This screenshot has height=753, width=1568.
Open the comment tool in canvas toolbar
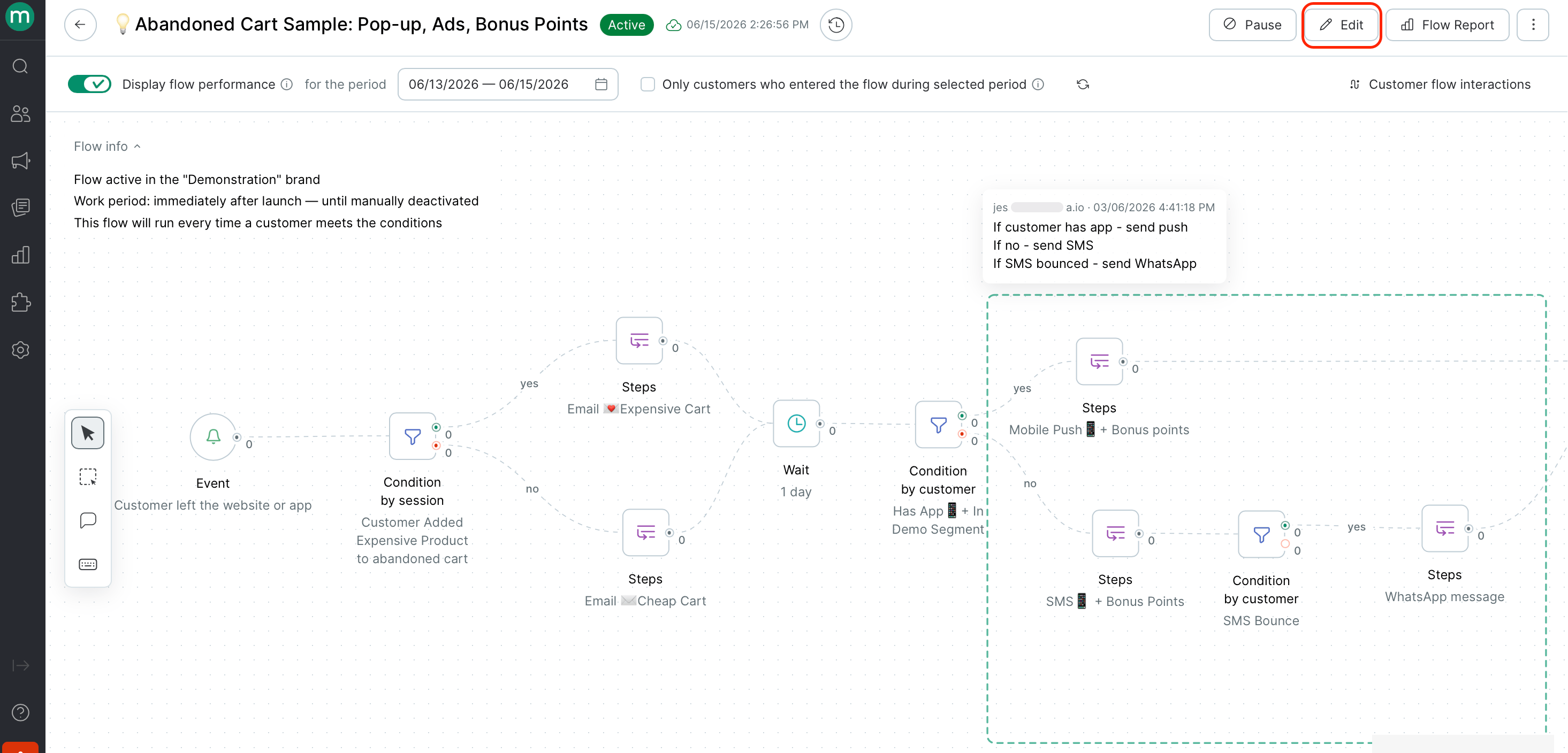88,521
